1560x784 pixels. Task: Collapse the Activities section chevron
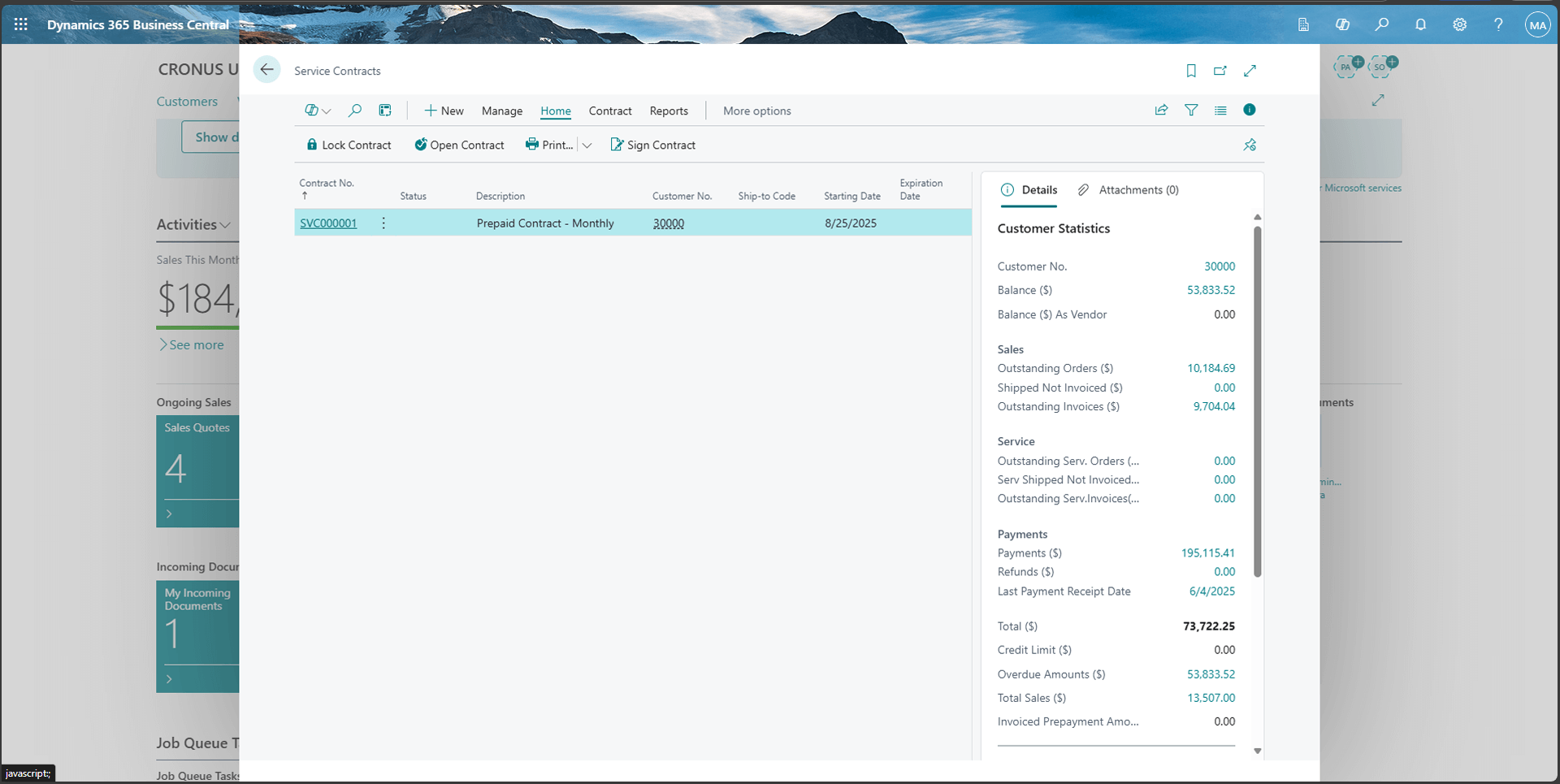pos(226,225)
